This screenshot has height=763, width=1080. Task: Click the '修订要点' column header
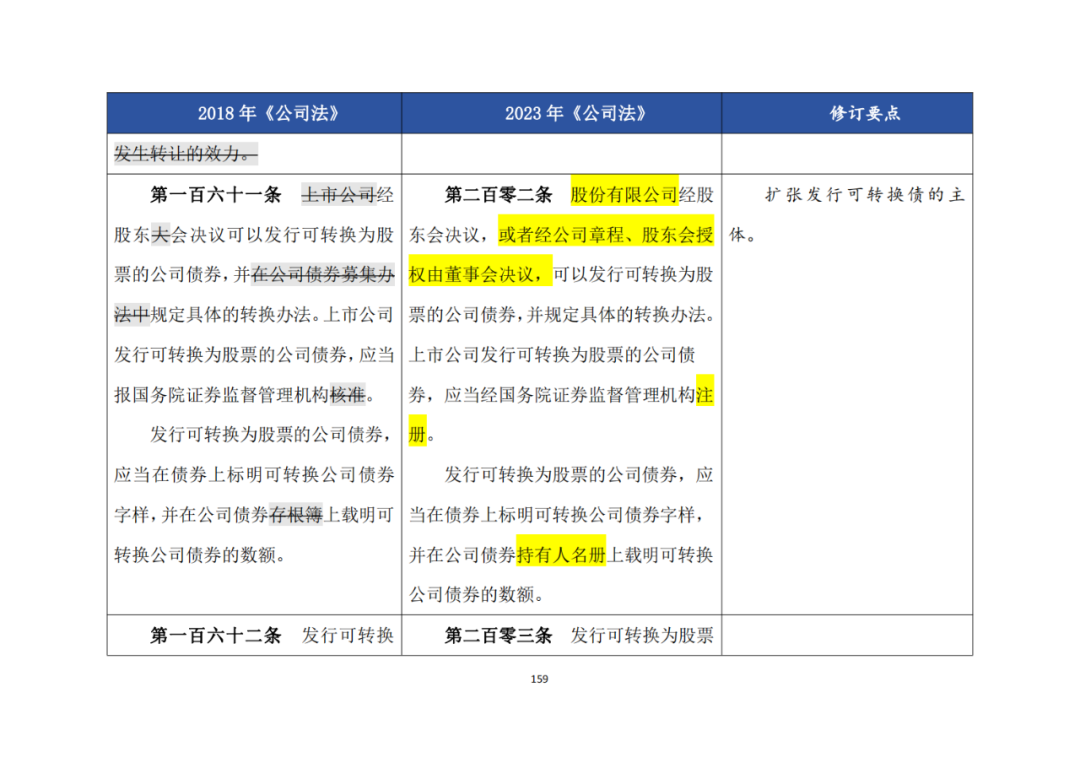(x=864, y=114)
